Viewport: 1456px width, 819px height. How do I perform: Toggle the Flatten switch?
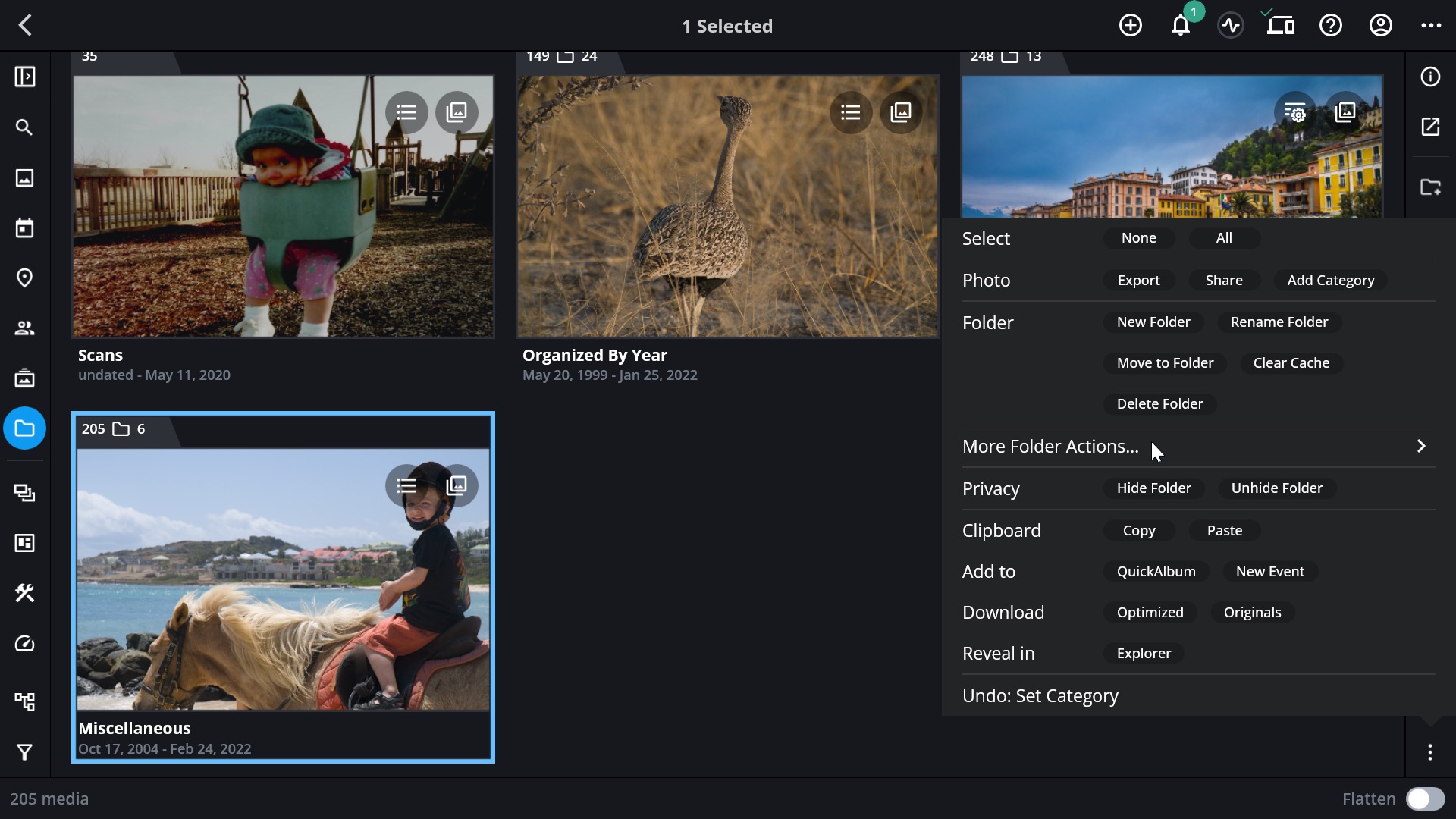[1426, 799]
